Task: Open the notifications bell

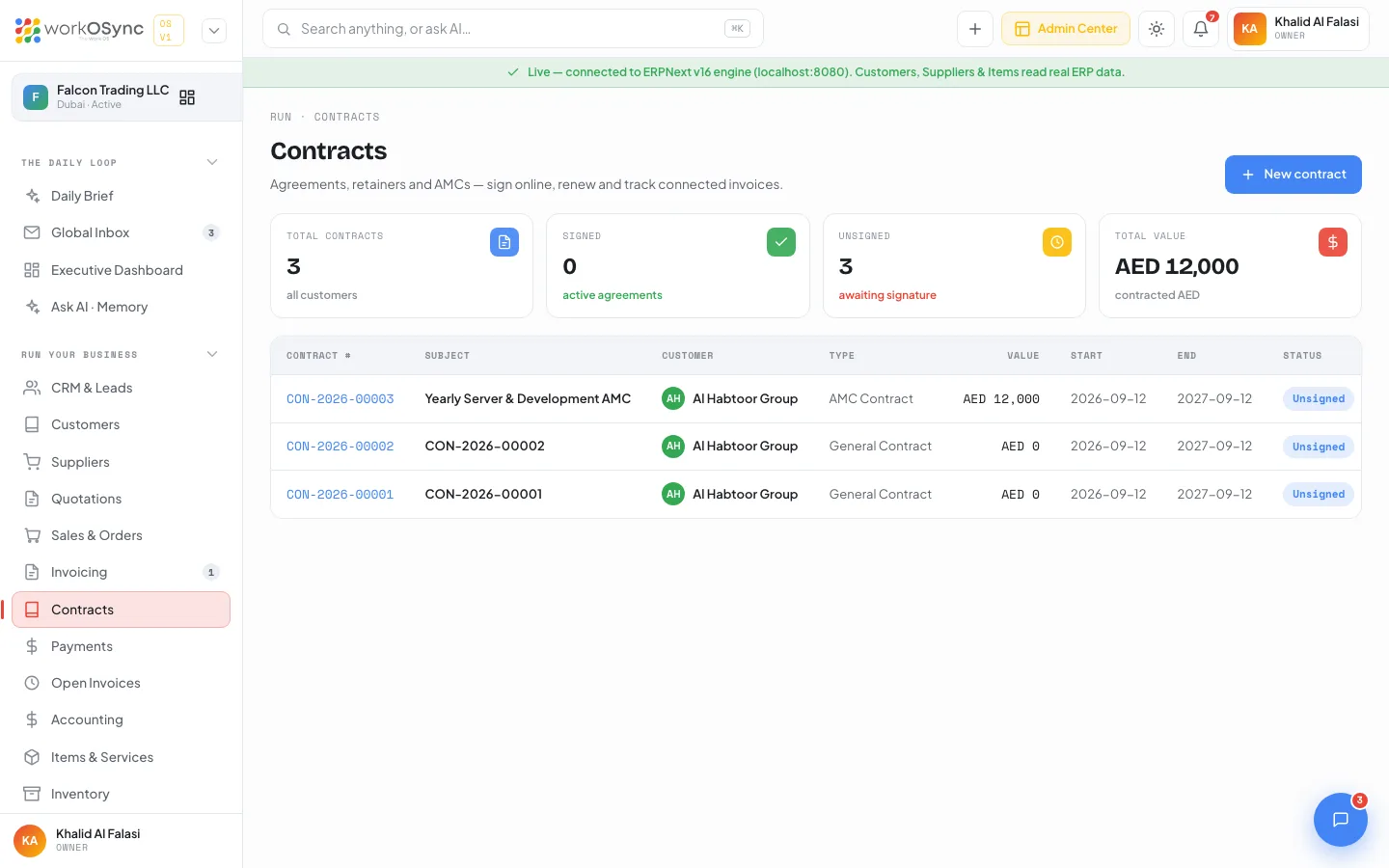Action: pos(1201,29)
